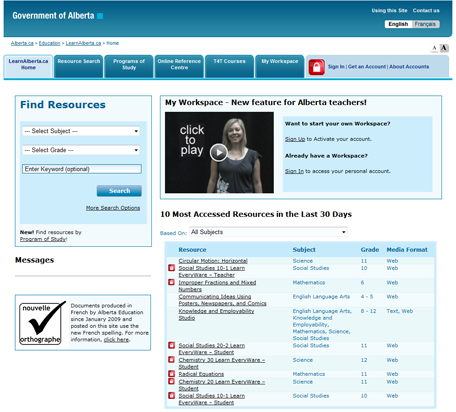The width and height of the screenshot is (456, 412).
Task: Open Improper Fractions and Mixed Numbers link
Action: point(217,286)
